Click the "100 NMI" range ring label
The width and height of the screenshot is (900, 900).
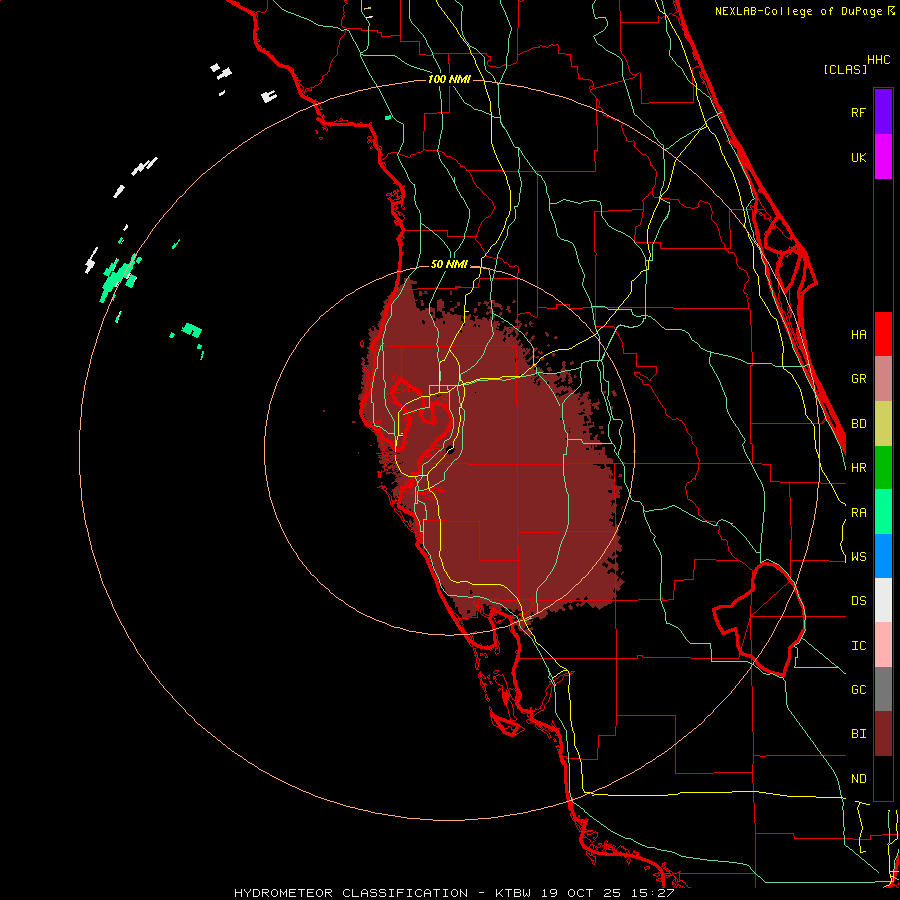pyautogui.click(x=449, y=79)
